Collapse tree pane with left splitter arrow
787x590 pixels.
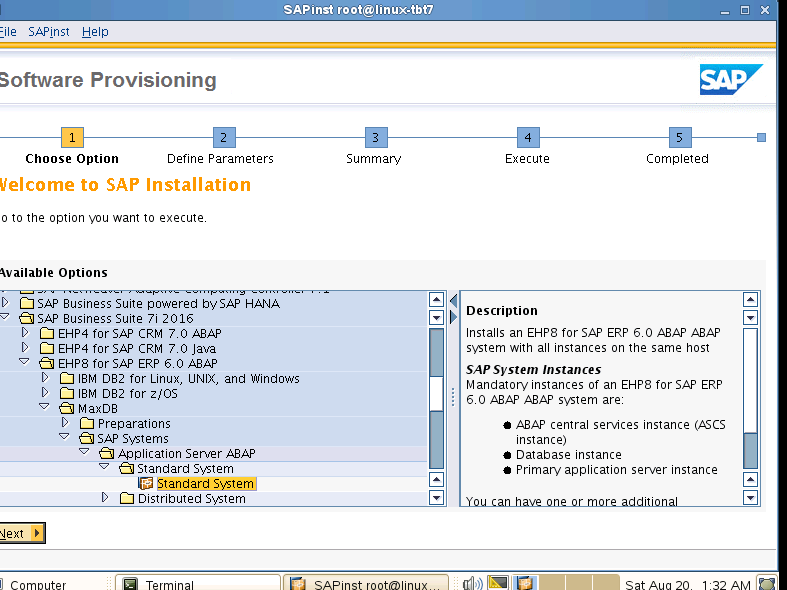454,301
